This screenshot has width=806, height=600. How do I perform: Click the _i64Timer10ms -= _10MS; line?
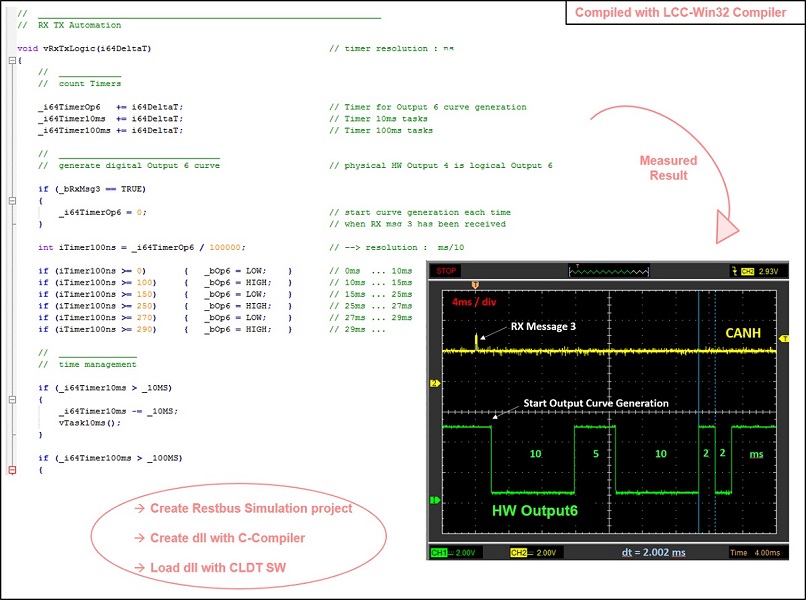click(118, 411)
